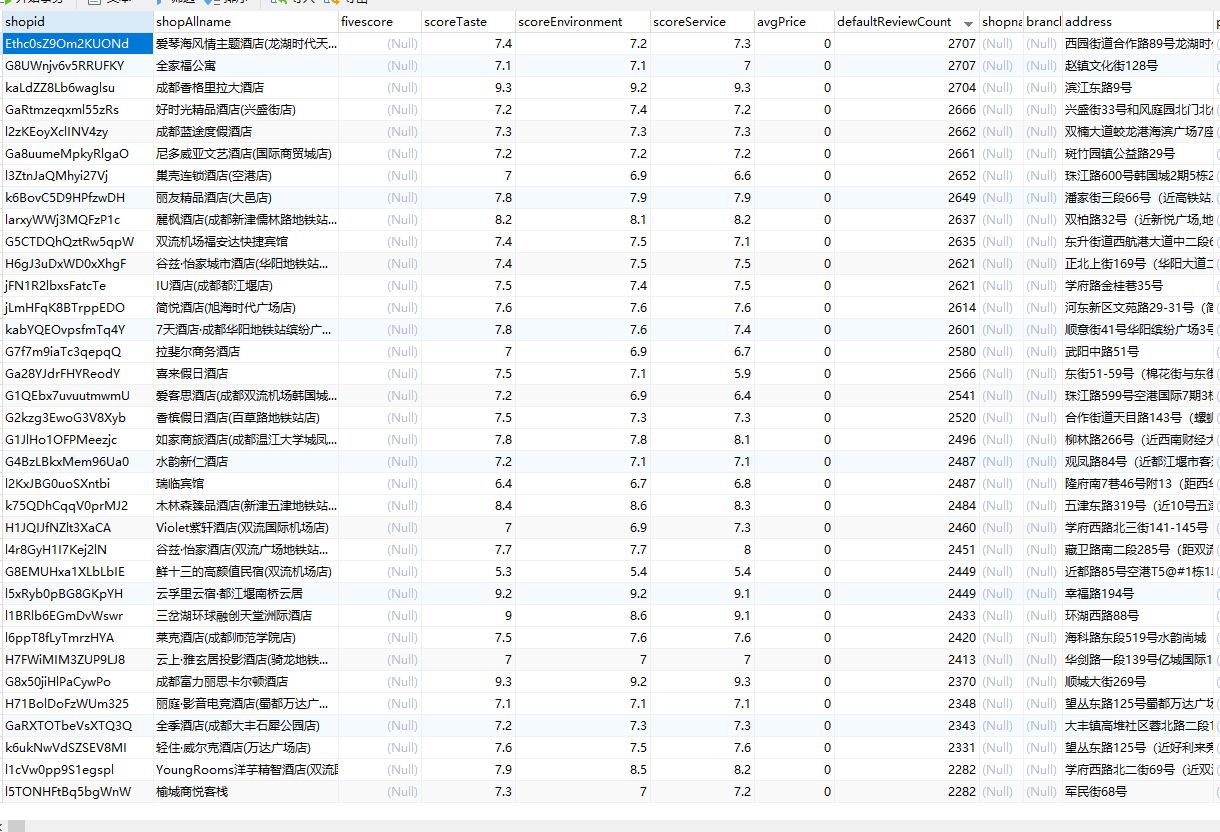
Task: Click shopid cell G8UWnjv6v5RRUFKY
Action: click(77, 66)
